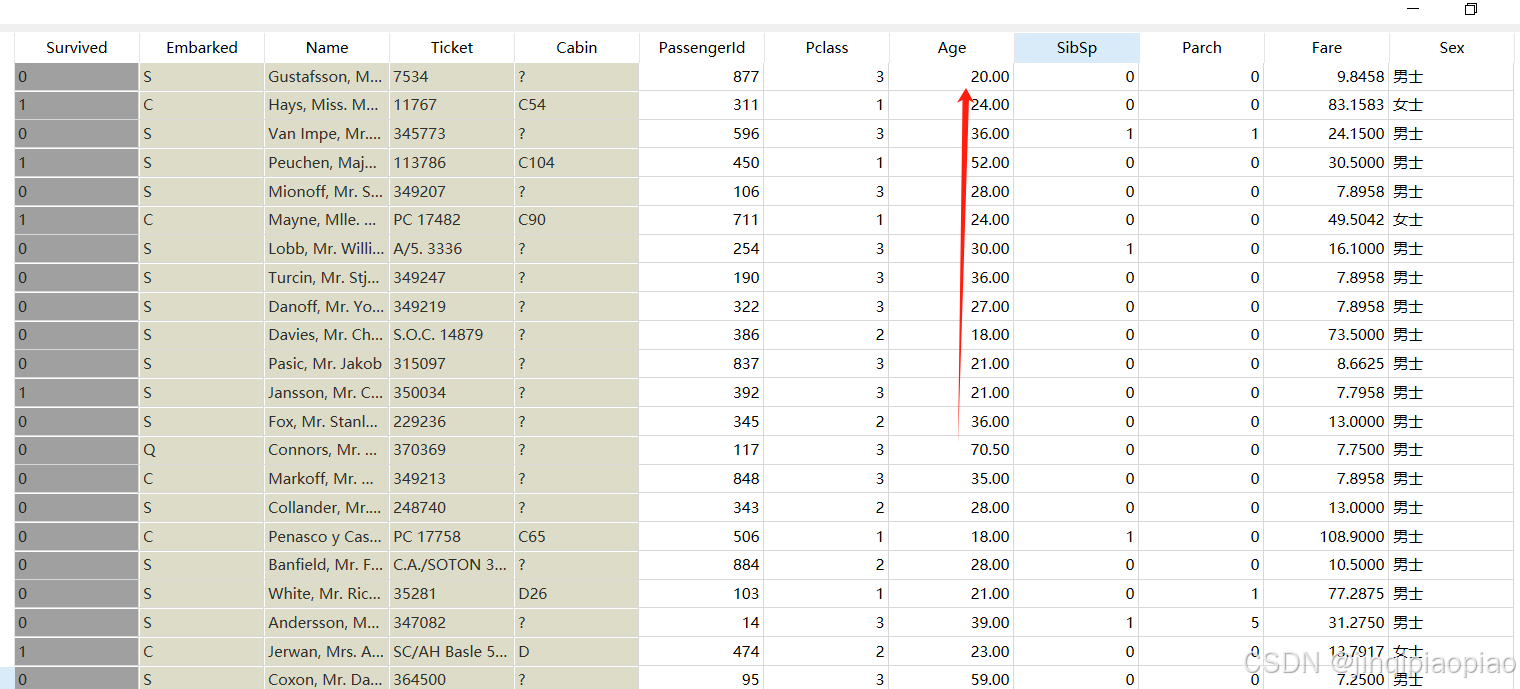The height and width of the screenshot is (689, 1520).
Task: Sort by the Fare column header
Action: tap(1327, 47)
